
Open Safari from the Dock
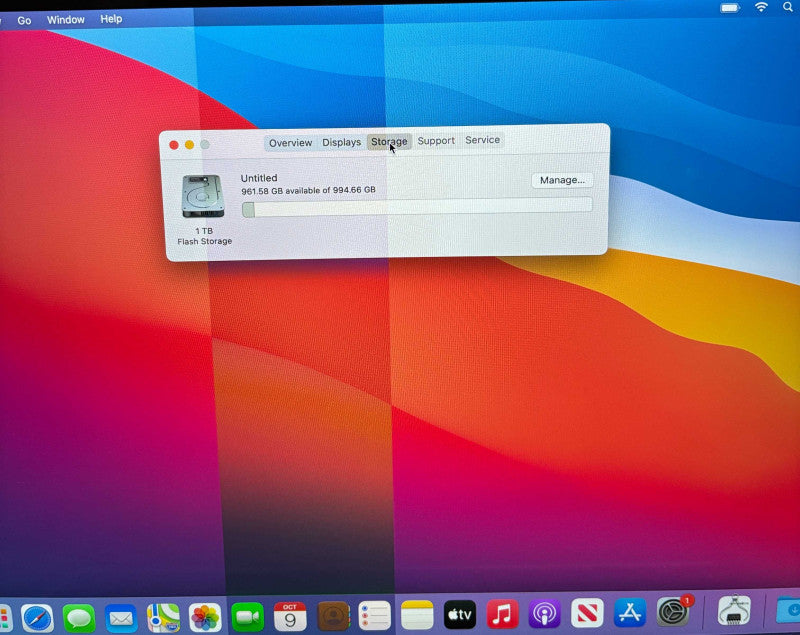pos(37,618)
